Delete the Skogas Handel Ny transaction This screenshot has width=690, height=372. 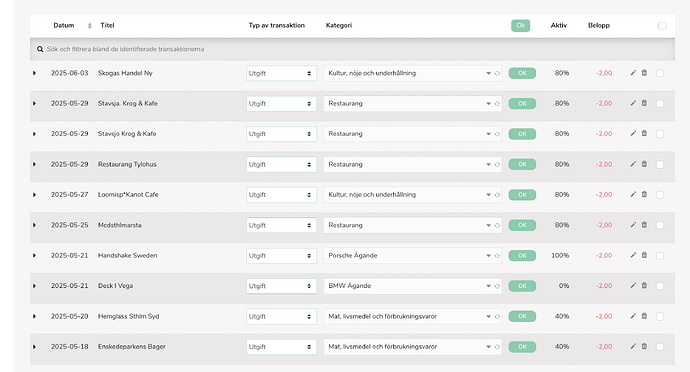click(644, 73)
